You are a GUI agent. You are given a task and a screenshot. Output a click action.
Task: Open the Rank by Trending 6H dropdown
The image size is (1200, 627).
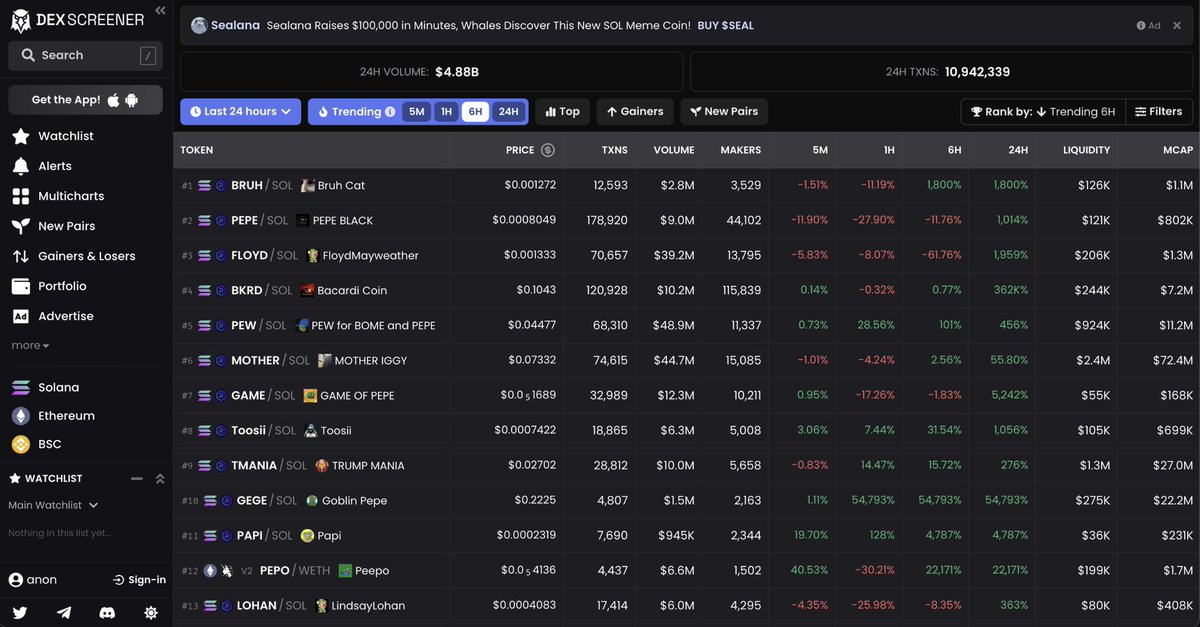click(x=1043, y=111)
